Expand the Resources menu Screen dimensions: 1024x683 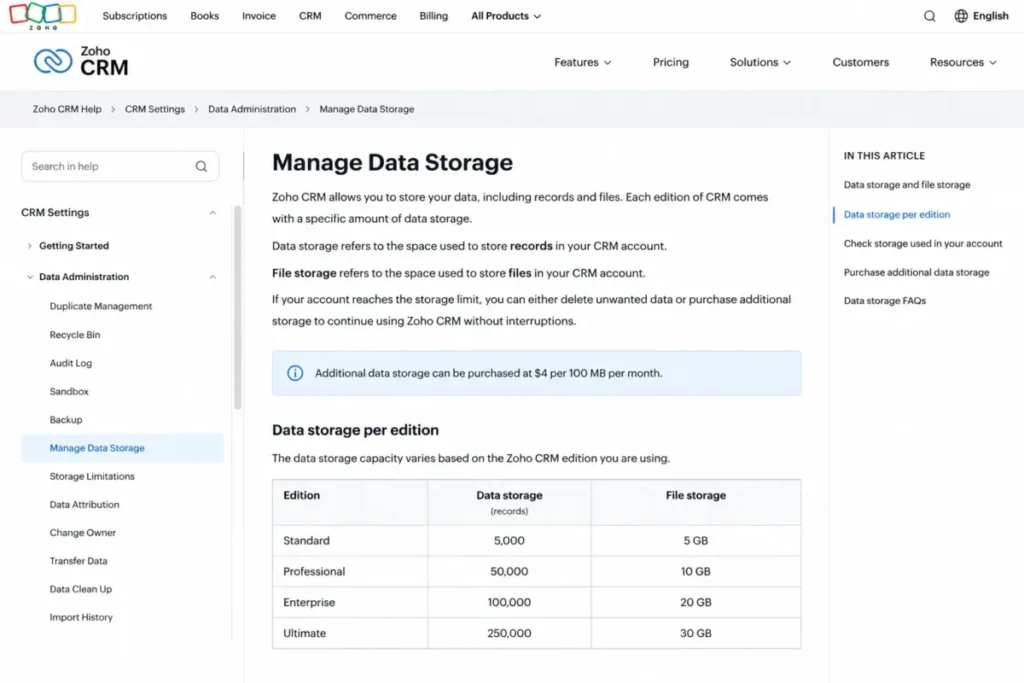click(x=963, y=62)
